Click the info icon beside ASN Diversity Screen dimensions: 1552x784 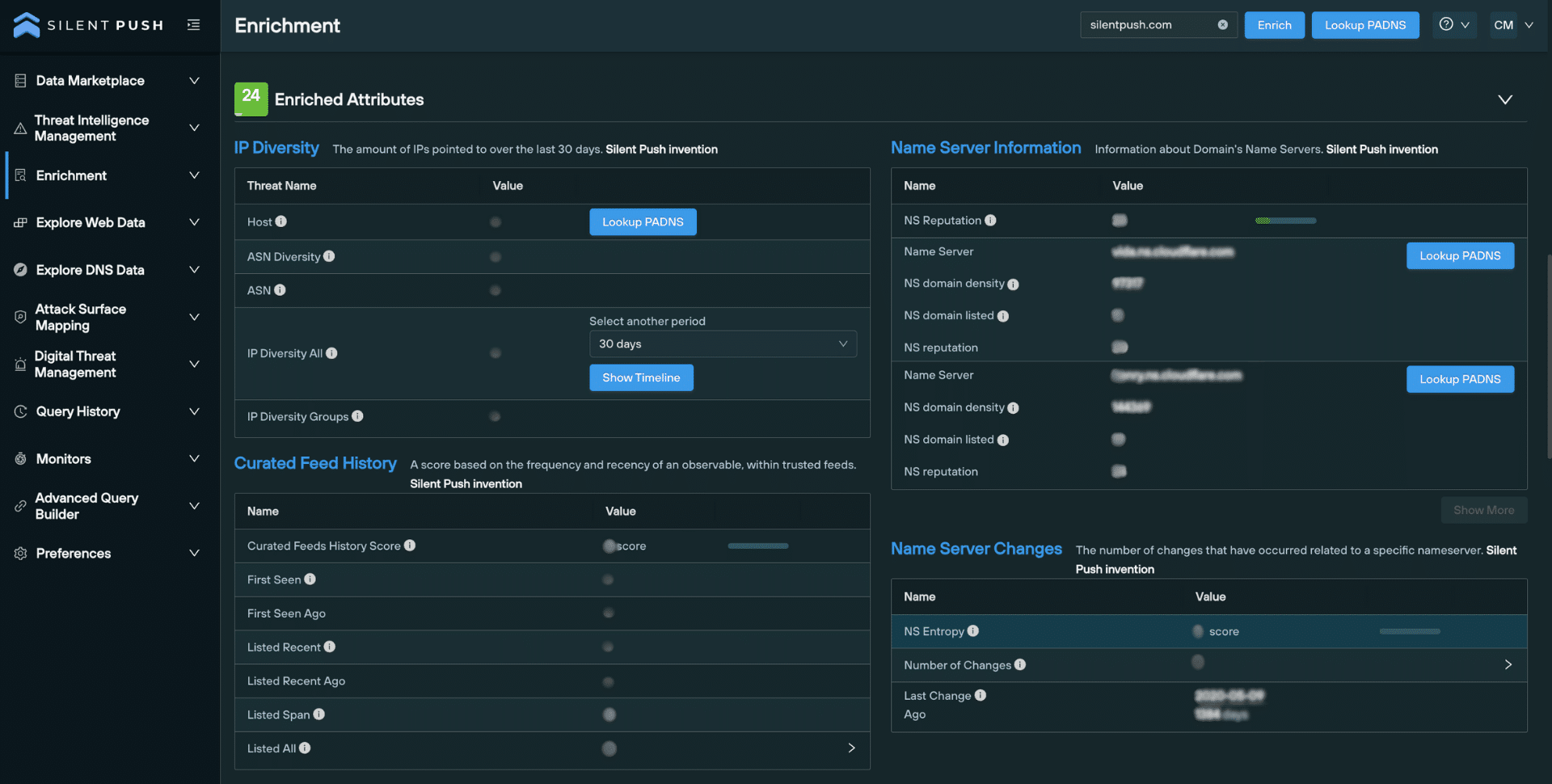coord(329,256)
